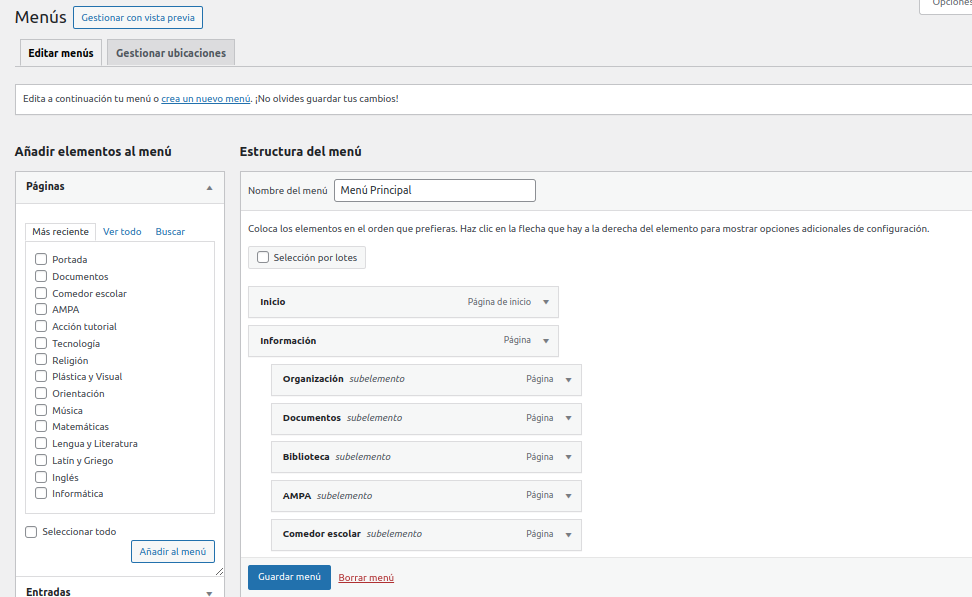The height and width of the screenshot is (597, 972).
Task: Click the Nombre del menú text field
Action: tap(434, 190)
